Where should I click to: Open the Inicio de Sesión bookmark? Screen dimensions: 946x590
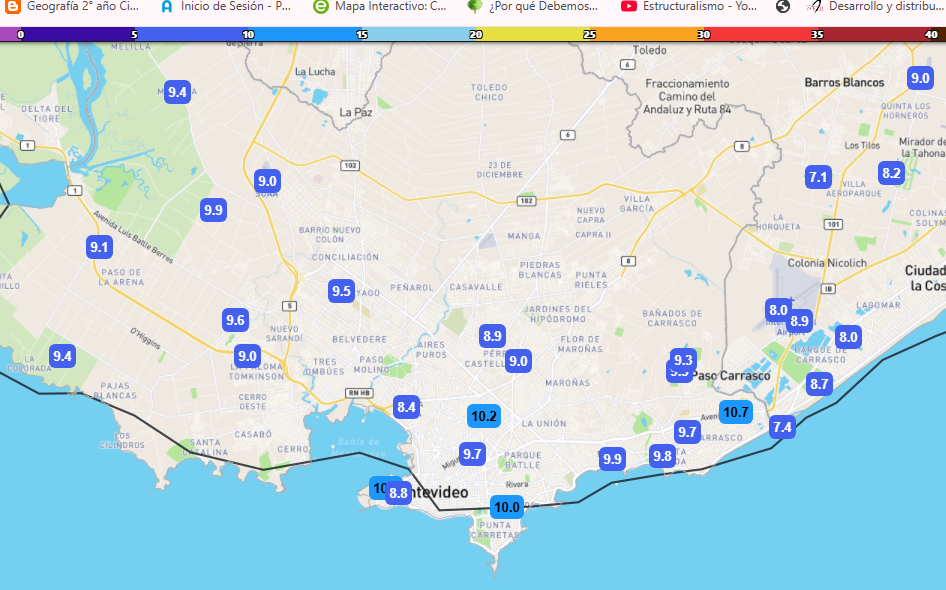tap(226, 7)
